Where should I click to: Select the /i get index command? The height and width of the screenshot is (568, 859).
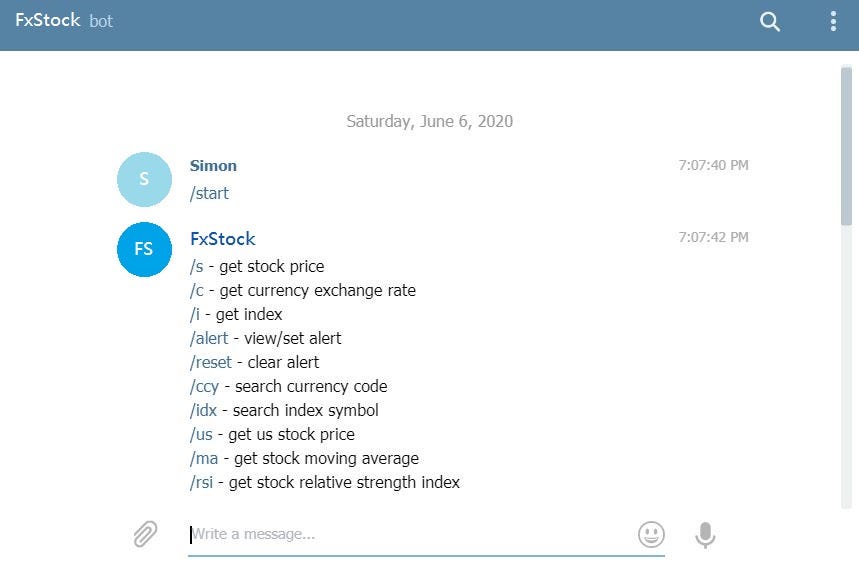[194, 315]
